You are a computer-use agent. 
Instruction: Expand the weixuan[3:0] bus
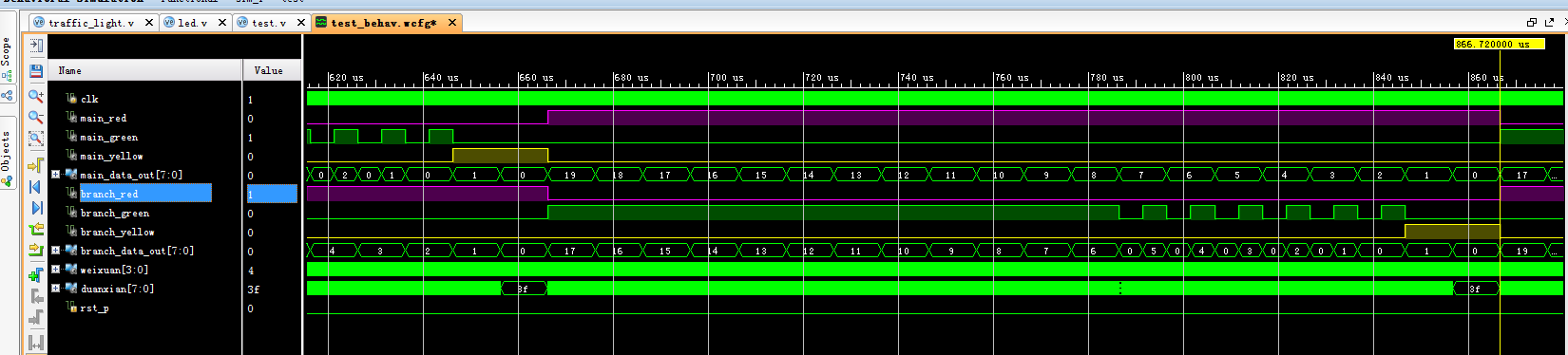click(55, 270)
